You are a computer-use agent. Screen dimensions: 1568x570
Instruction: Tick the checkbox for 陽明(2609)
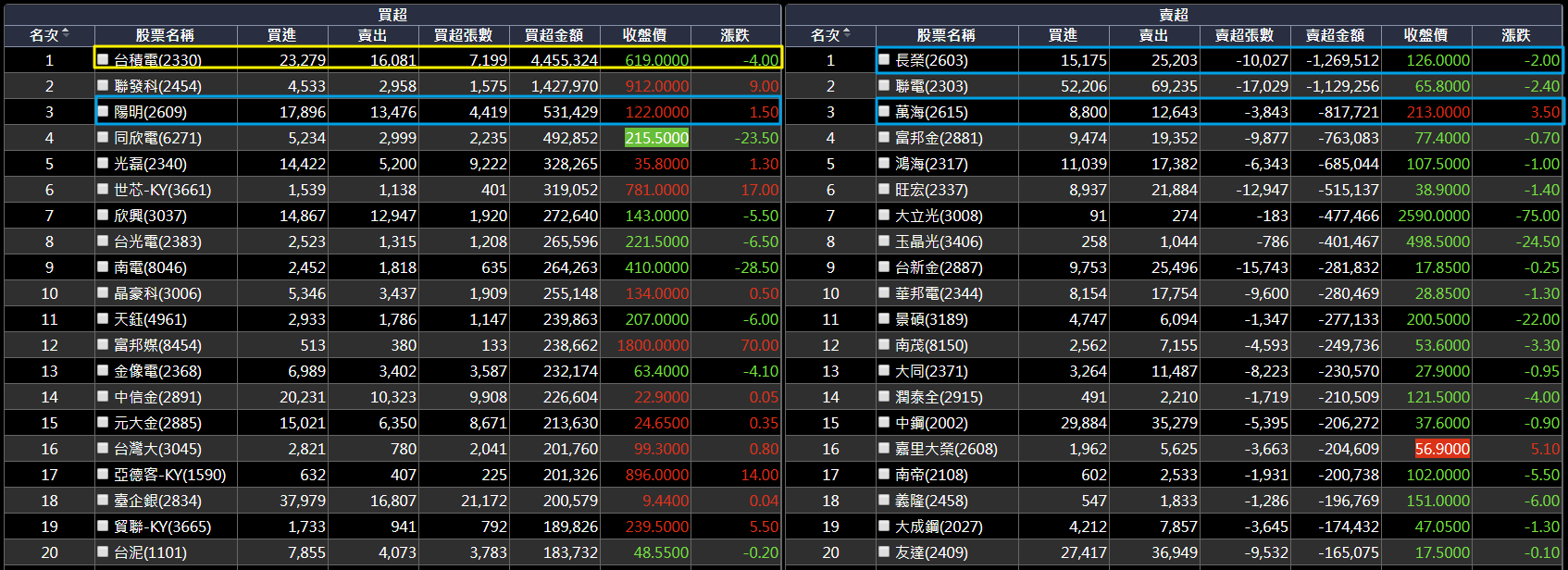tap(104, 111)
